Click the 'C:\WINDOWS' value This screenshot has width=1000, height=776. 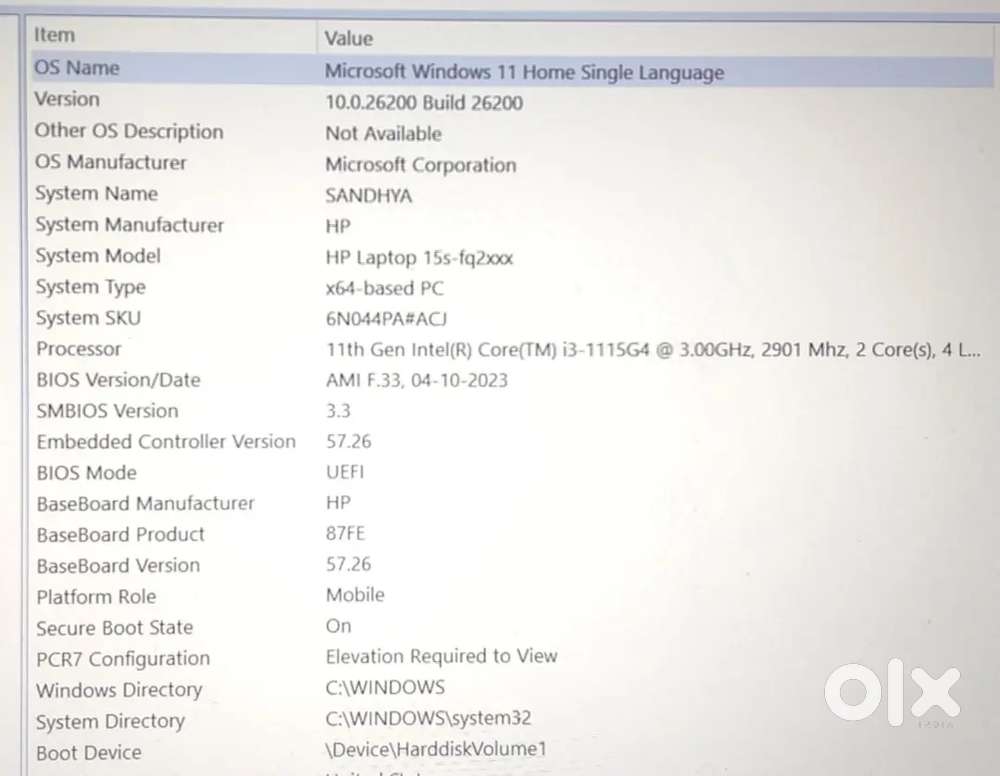point(385,687)
